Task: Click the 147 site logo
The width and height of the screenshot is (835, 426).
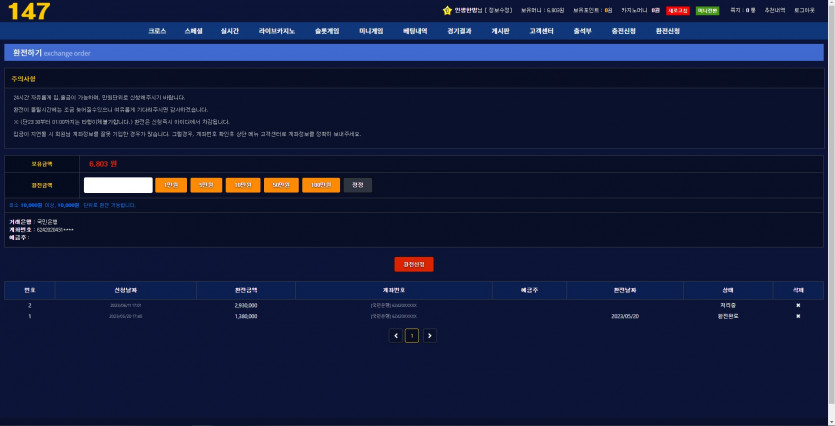Action: point(26,11)
